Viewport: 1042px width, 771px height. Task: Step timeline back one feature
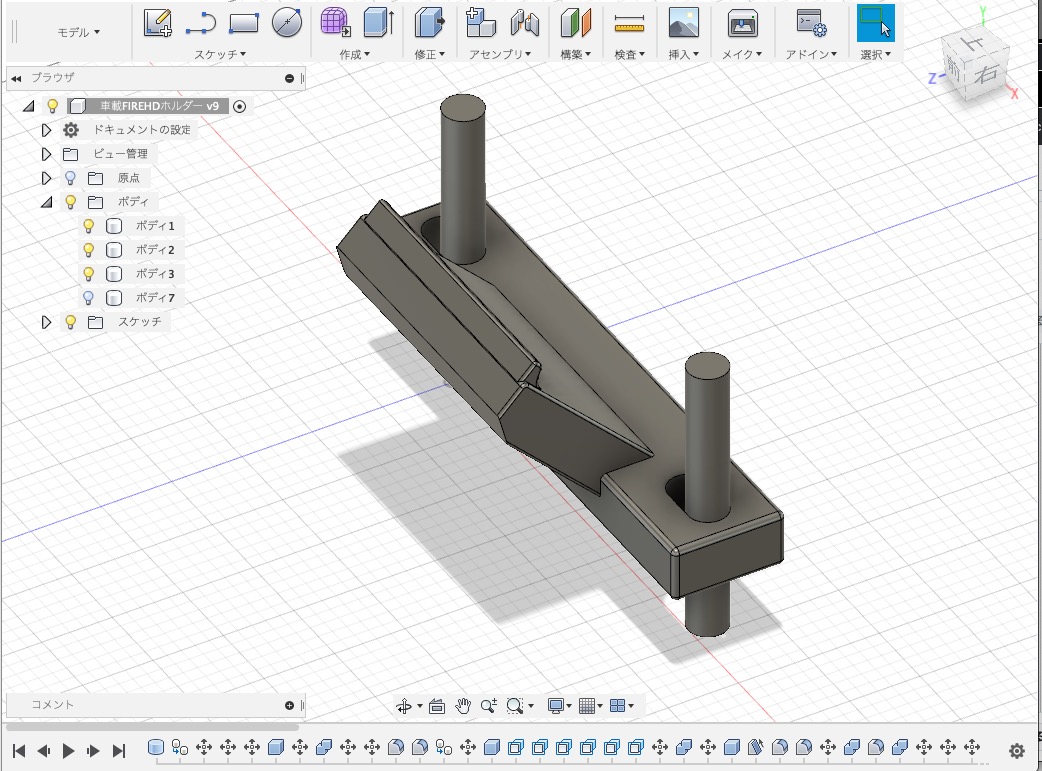[x=44, y=751]
